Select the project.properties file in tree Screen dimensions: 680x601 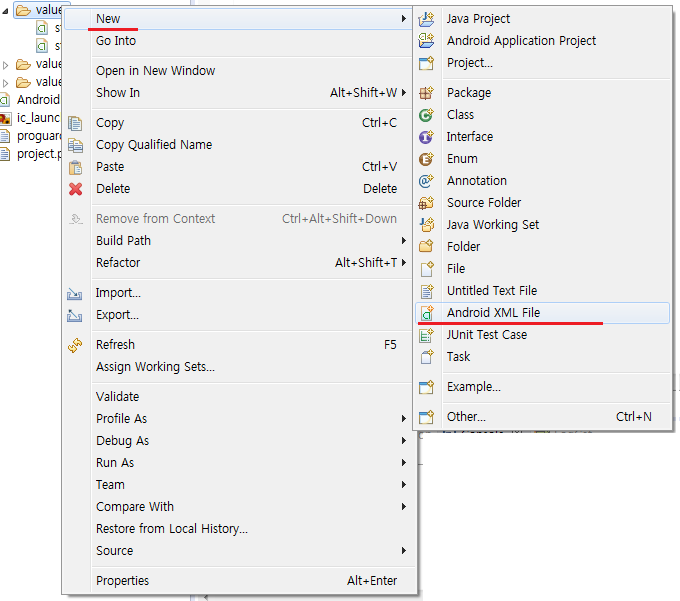[30, 154]
